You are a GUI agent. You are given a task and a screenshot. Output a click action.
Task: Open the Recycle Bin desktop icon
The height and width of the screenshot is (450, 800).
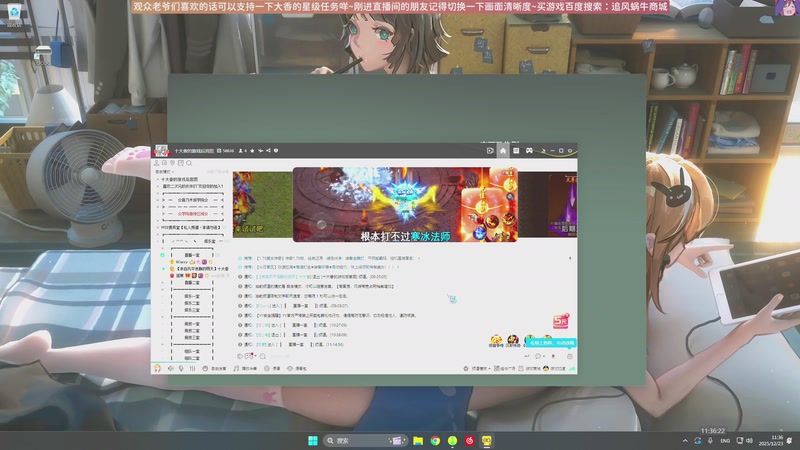[x=14, y=14]
